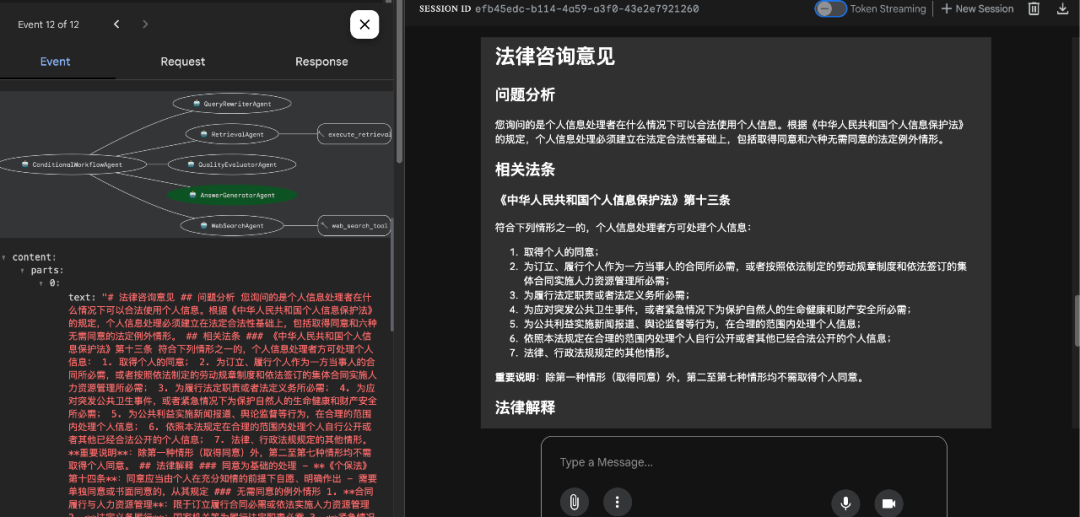The height and width of the screenshot is (517, 1080).
Task: Select execute_retrieval tool node
Action: (x=355, y=134)
